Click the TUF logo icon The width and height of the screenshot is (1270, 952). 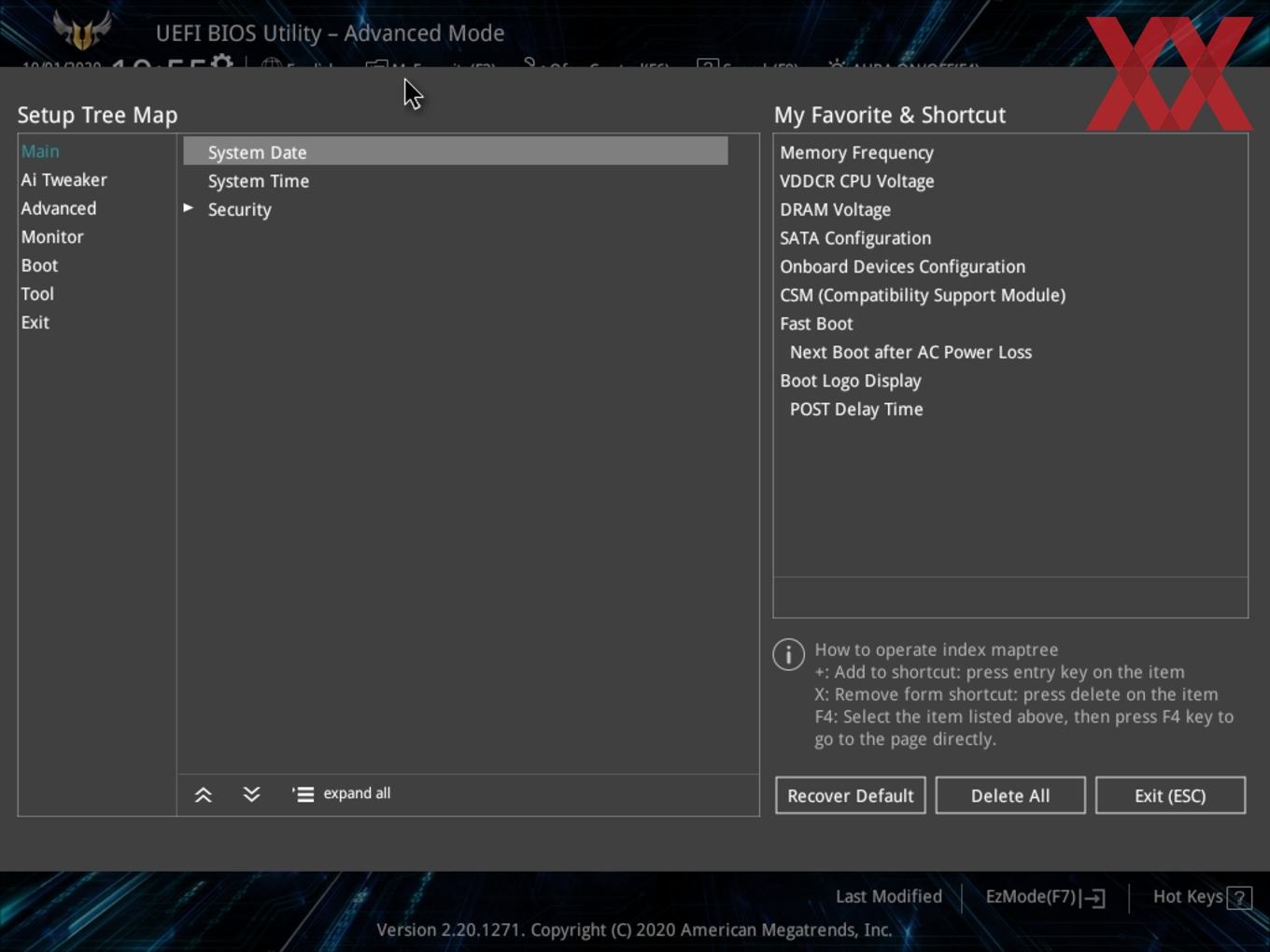82,31
